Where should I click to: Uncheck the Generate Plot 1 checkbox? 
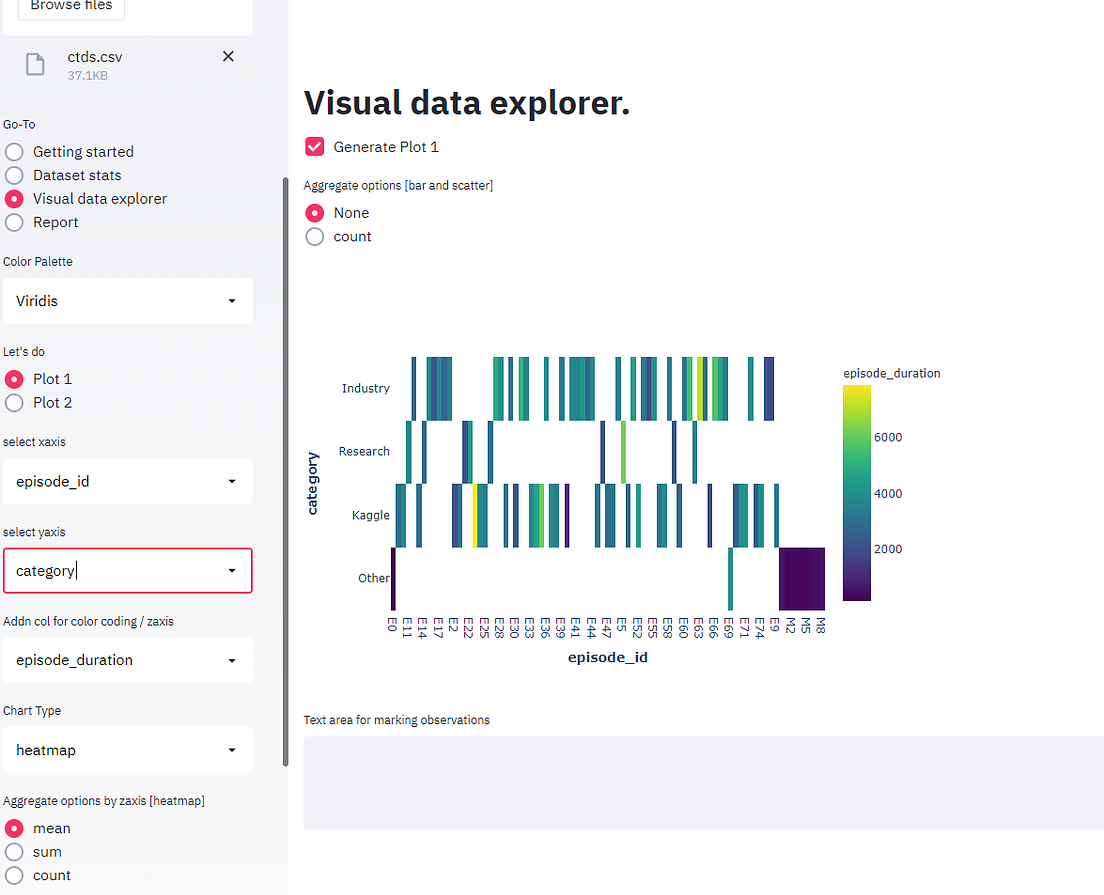click(x=314, y=146)
